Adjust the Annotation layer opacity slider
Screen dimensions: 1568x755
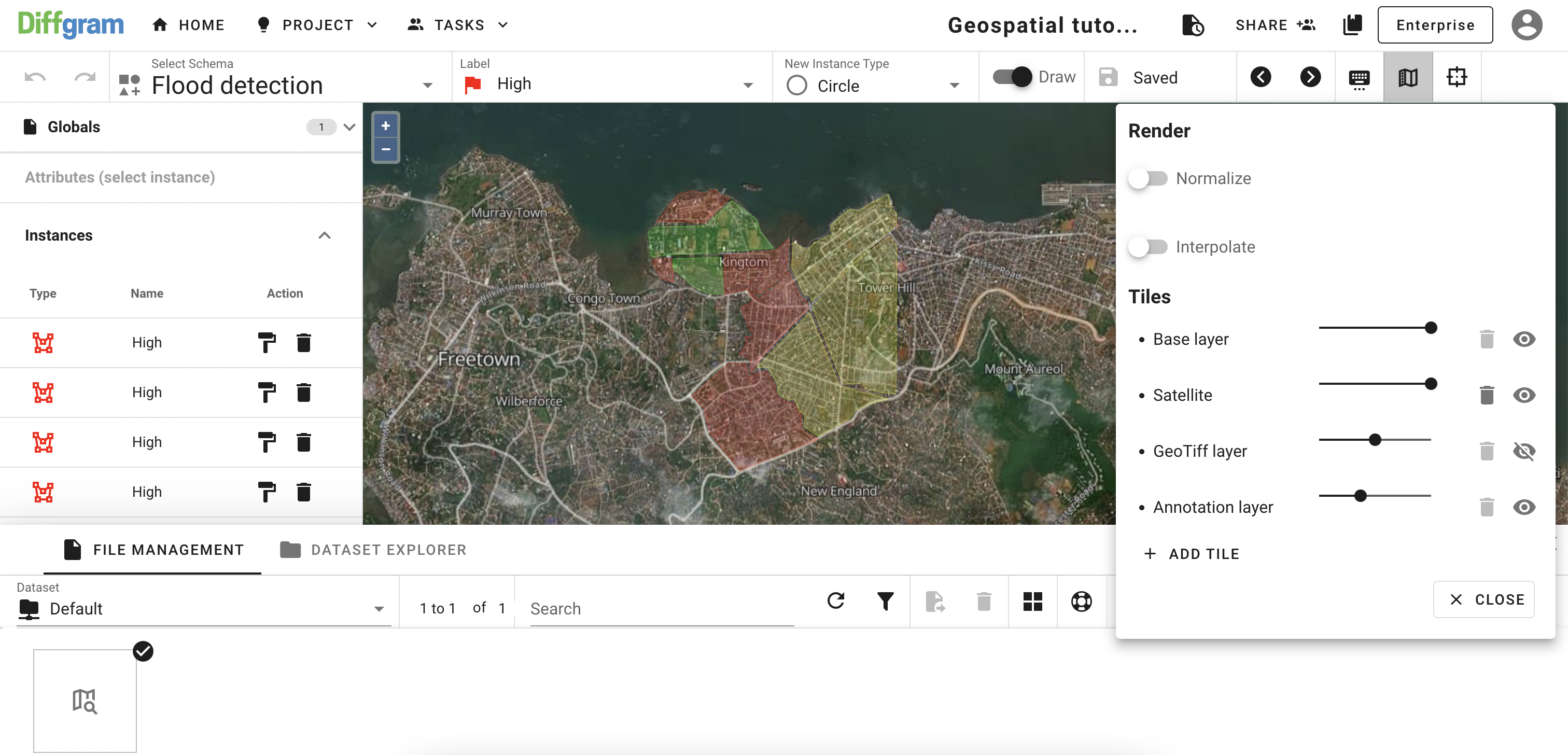coord(1361,496)
